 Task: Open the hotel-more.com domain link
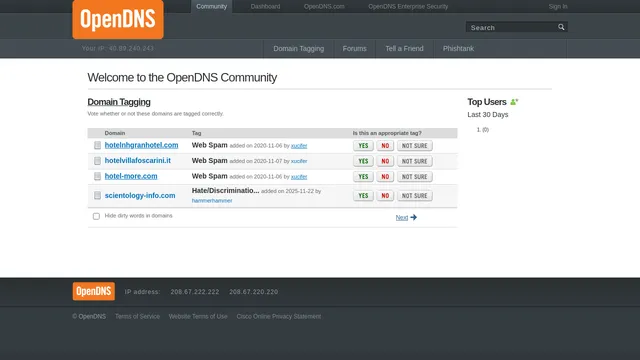tap(131, 176)
